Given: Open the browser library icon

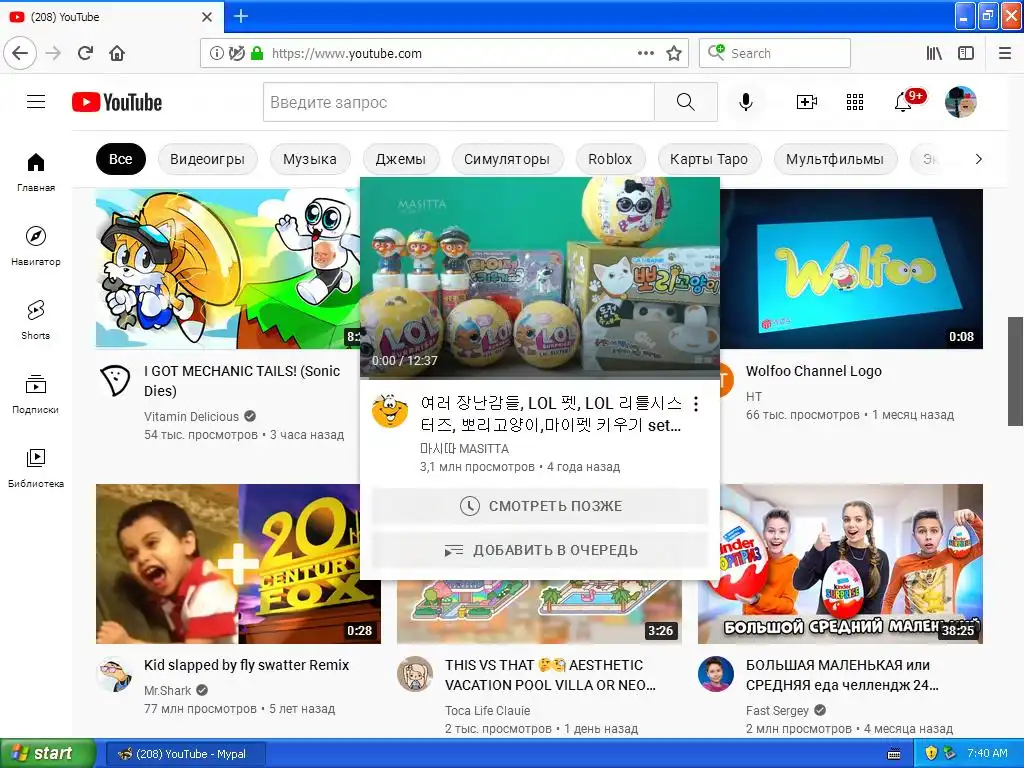Looking at the screenshot, I should [x=934, y=53].
